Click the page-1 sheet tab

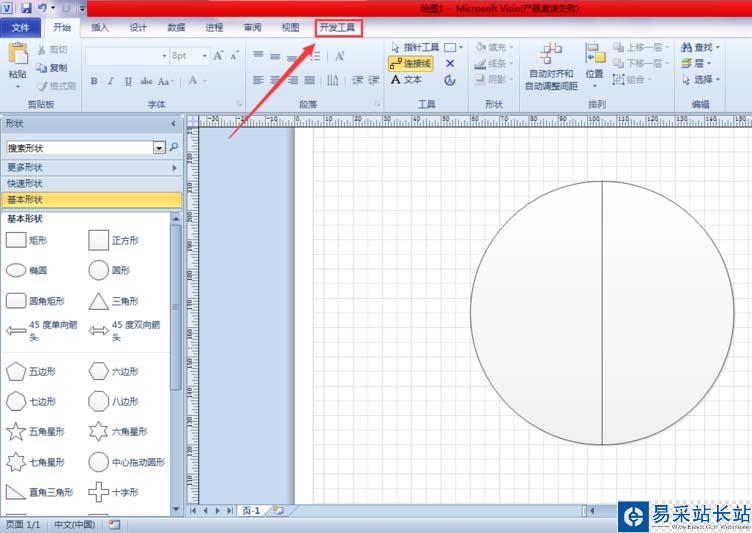coord(251,510)
